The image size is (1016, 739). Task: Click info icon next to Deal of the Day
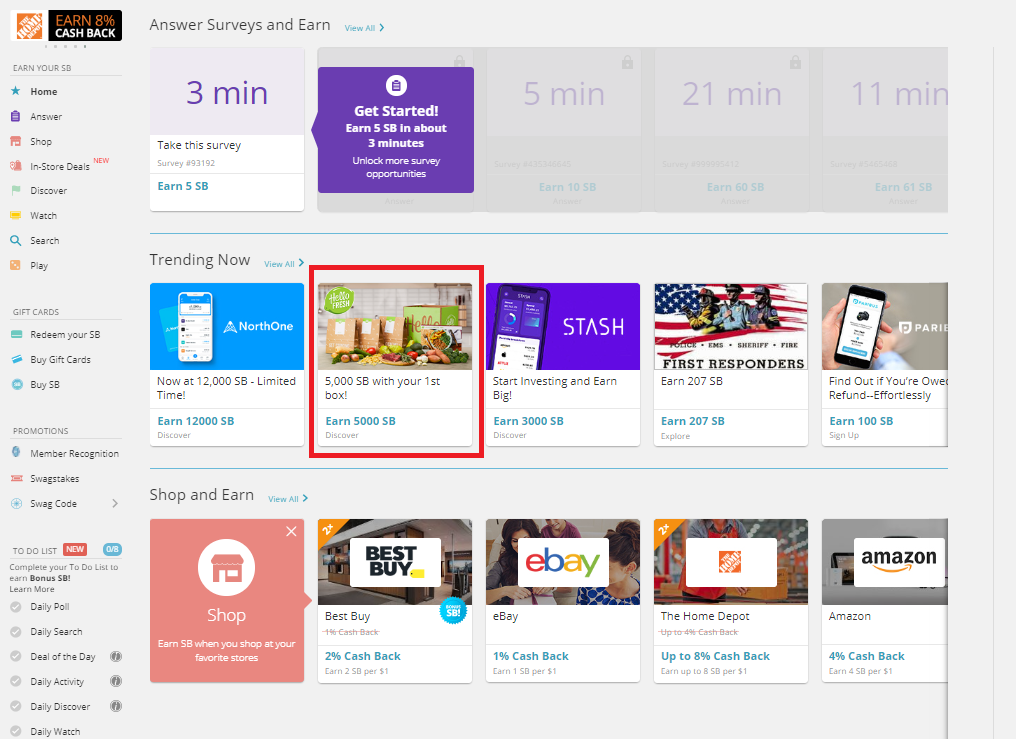(x=116, y=656)
